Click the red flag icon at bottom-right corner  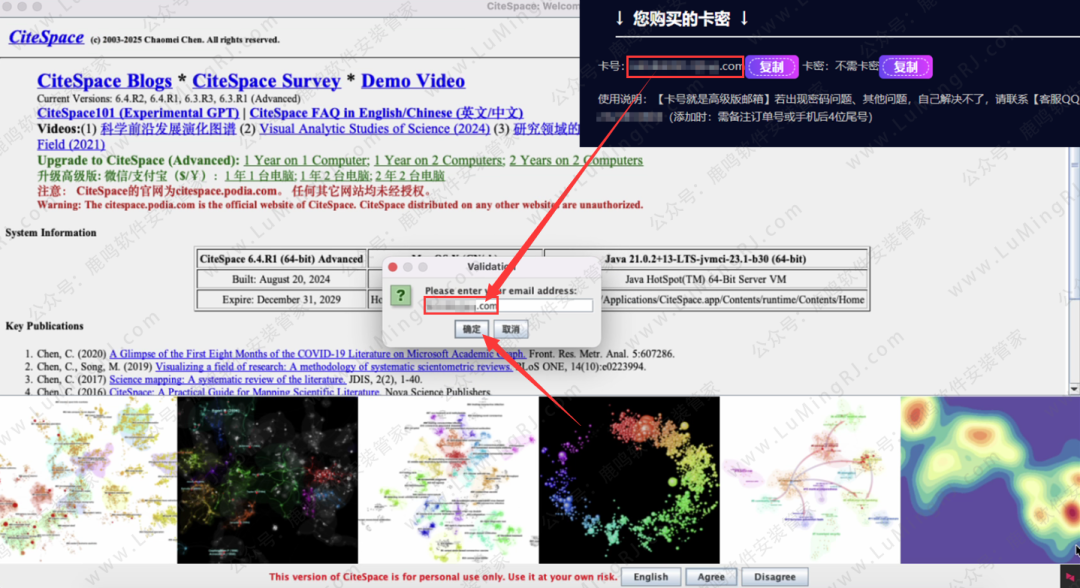click(x=1070, y=576)
